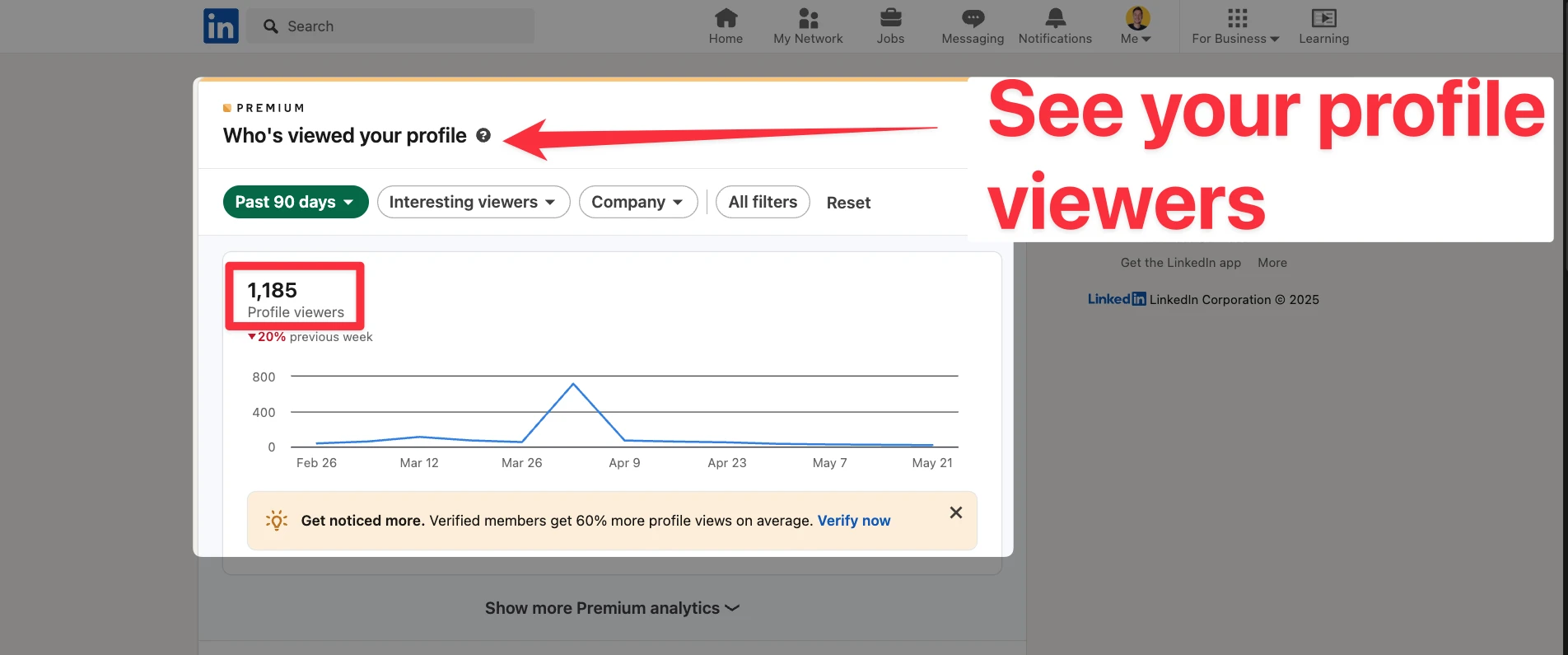This screenshot has height=655, width=1568.
Task: Open the Jobs section
Action: point(890,26)
